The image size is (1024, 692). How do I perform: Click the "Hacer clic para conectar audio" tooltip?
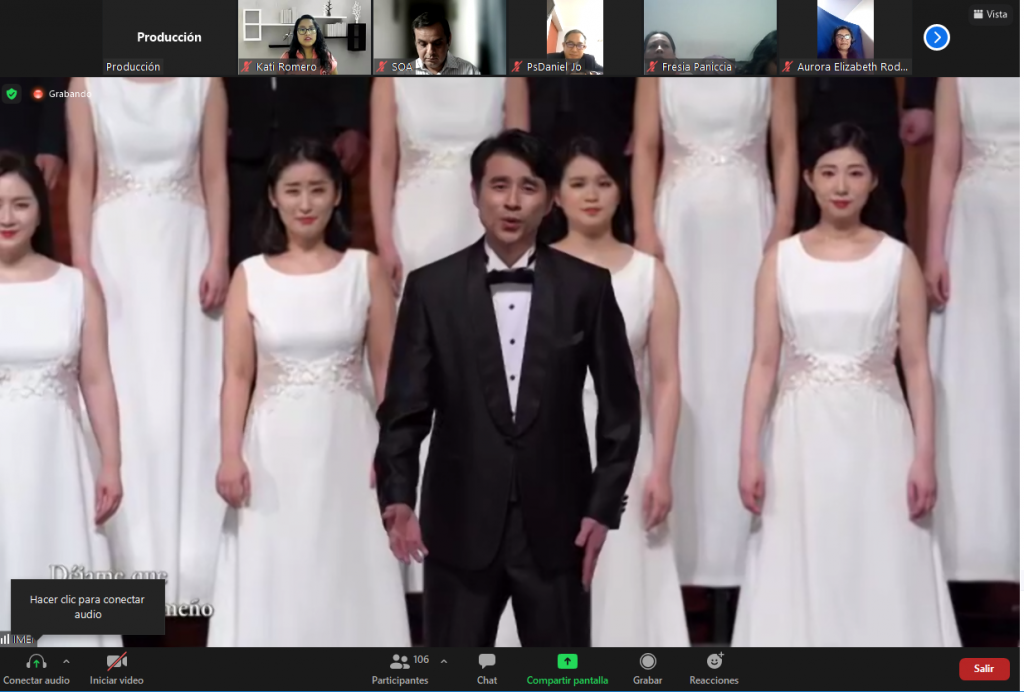point(88,606)
